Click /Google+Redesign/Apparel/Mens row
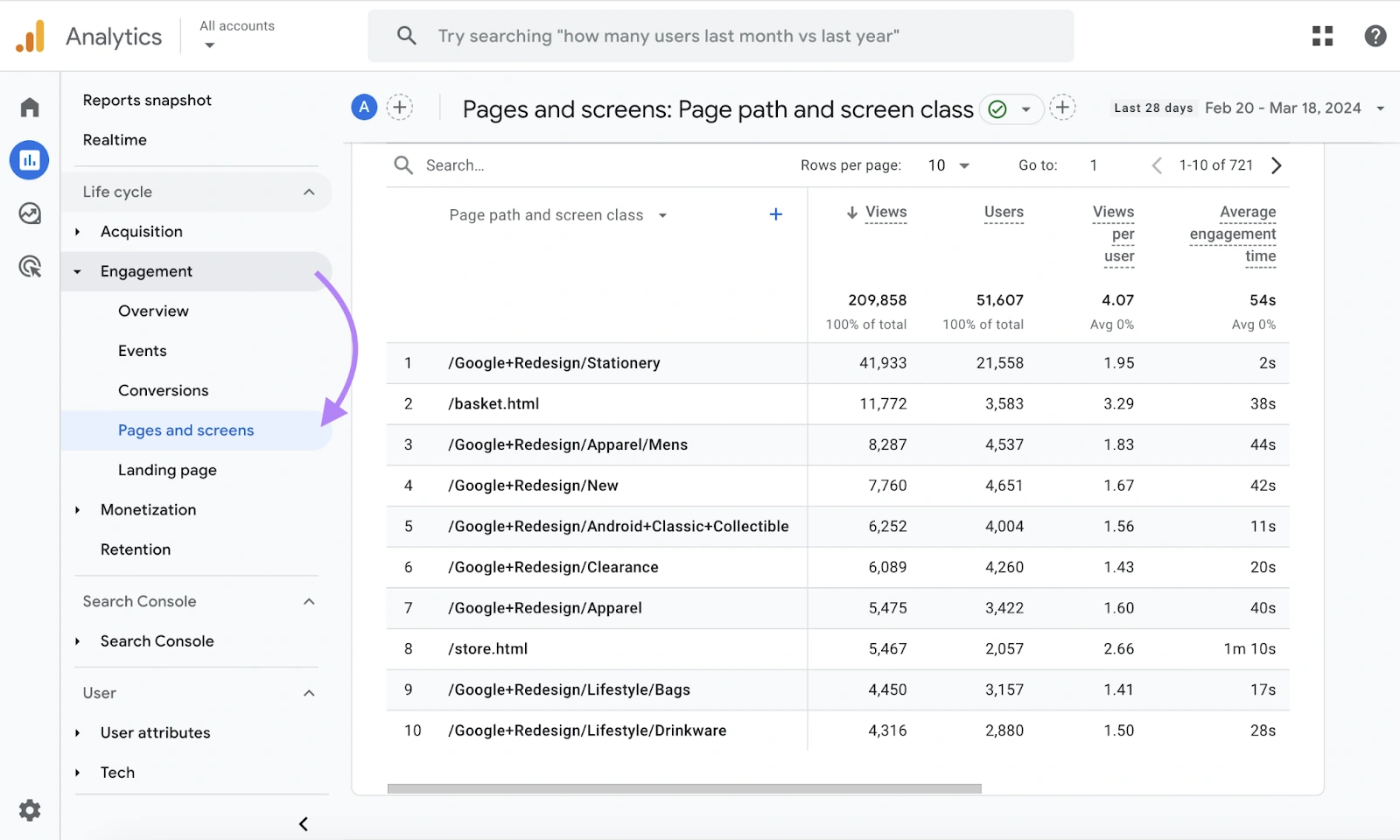The width and height of the screenshot is (1400, 840). tap(837, 444)
